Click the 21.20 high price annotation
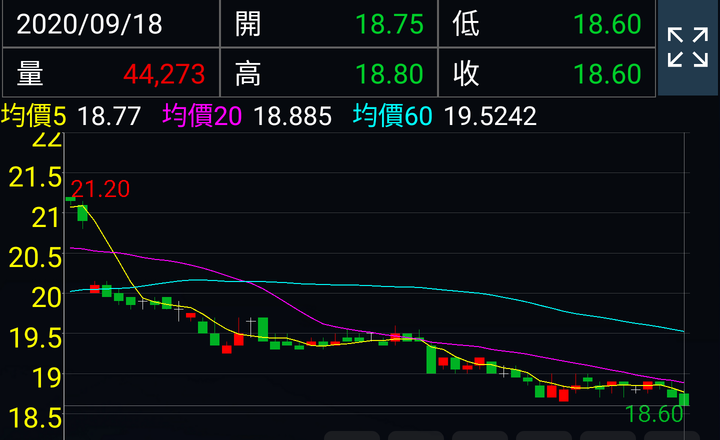720x440 pixels. coord(101,189)
